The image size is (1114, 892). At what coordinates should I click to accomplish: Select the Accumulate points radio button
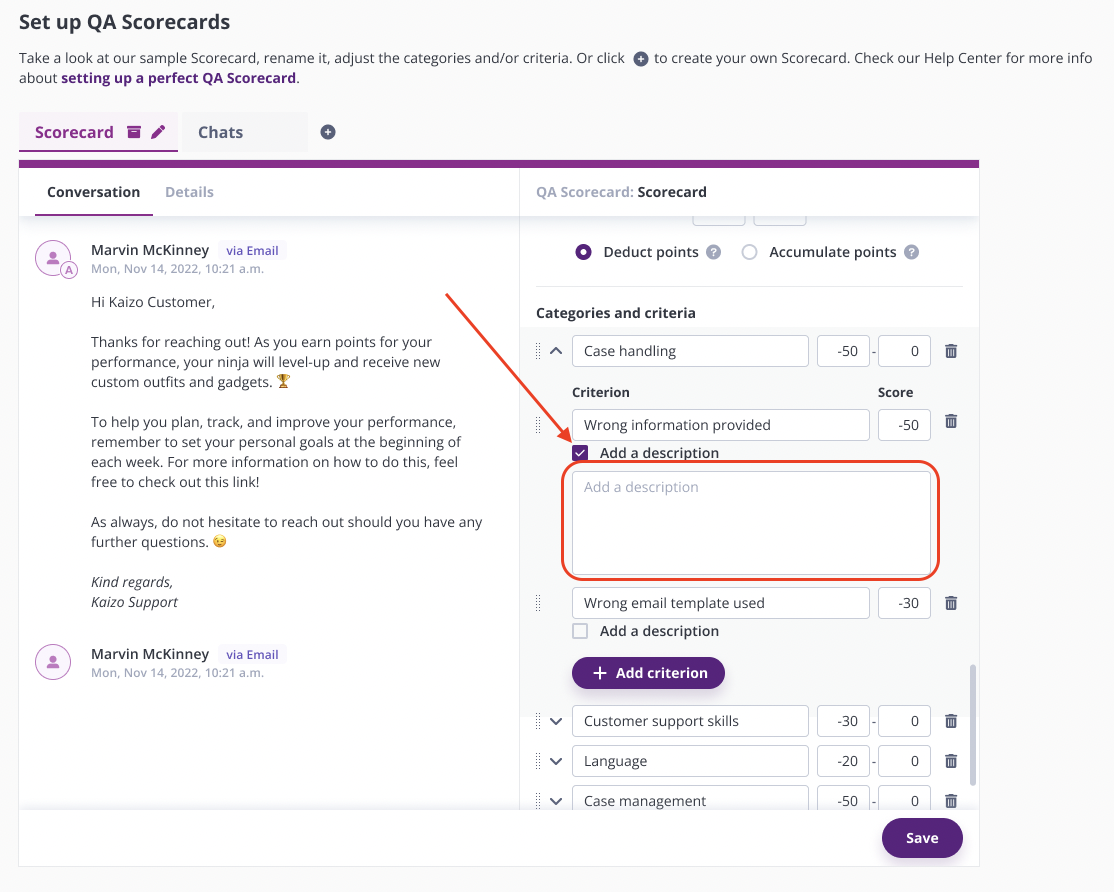point(750,252)
